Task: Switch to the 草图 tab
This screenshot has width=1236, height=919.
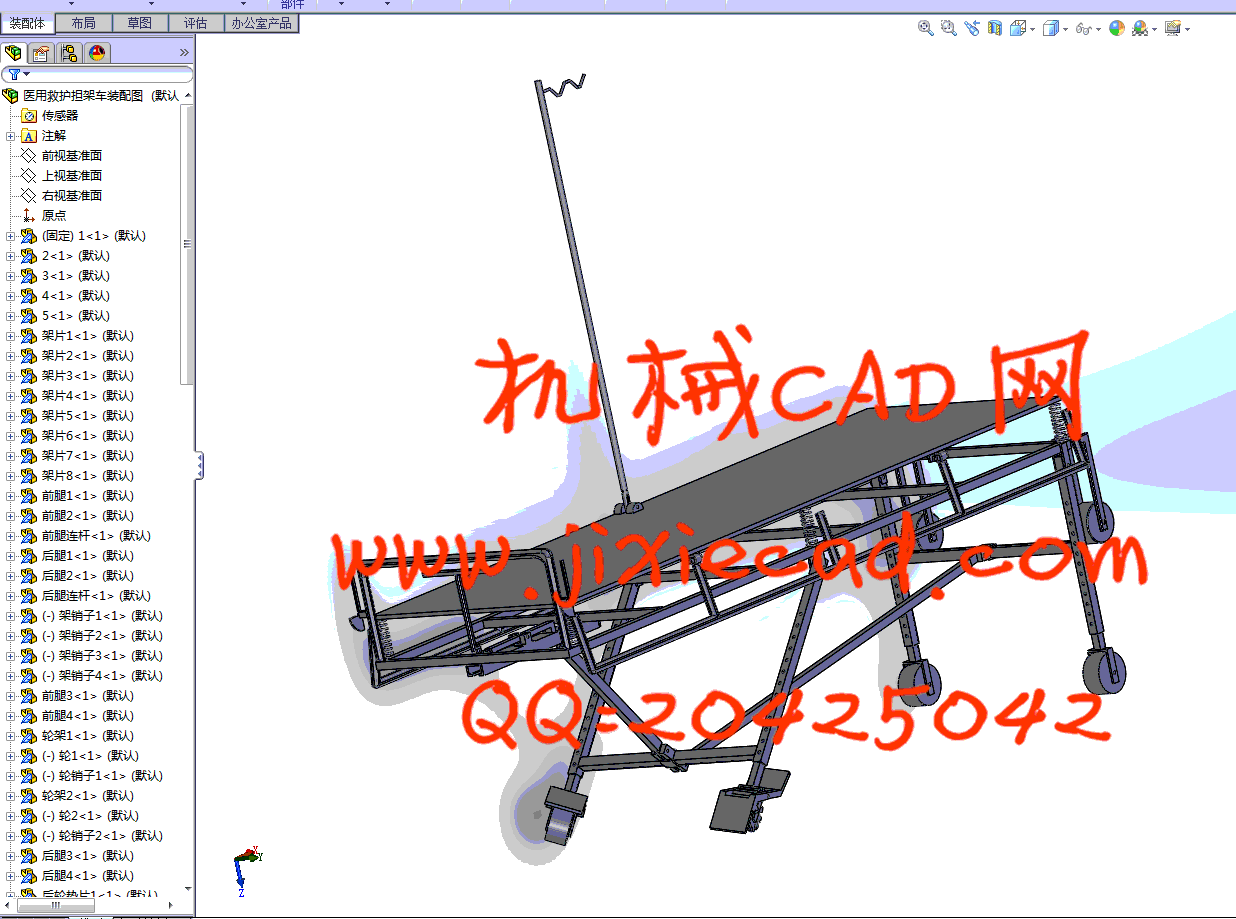Action: (x=140, y=23)
